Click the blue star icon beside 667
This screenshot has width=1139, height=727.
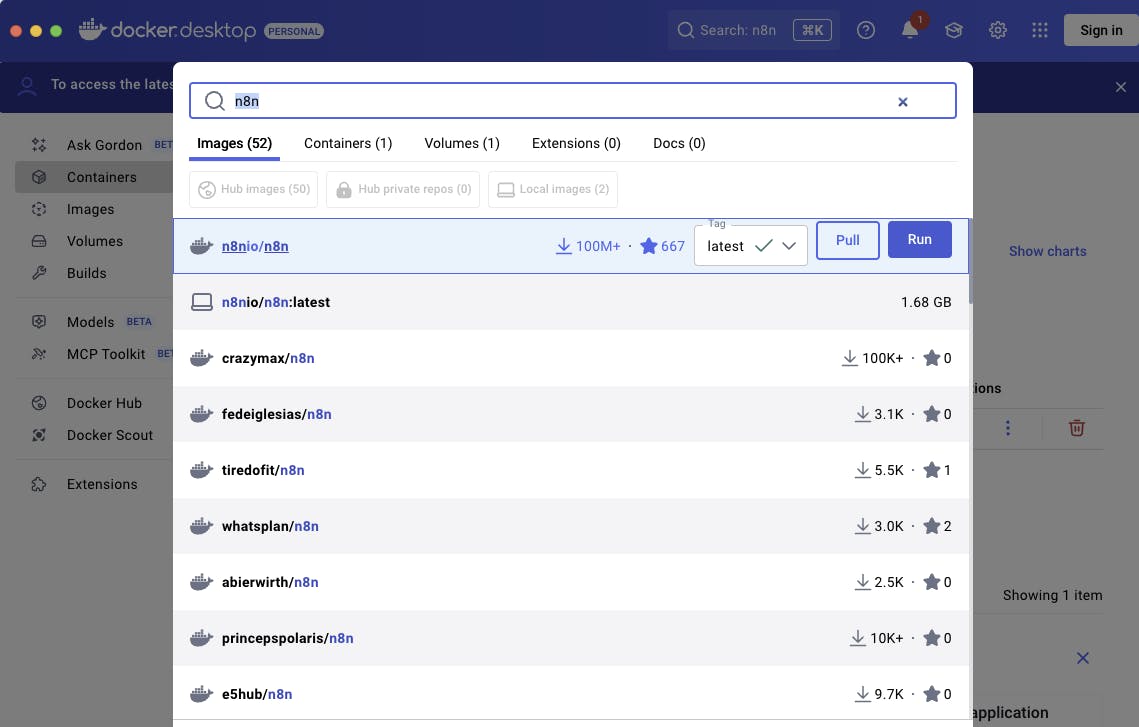(648, 245)
